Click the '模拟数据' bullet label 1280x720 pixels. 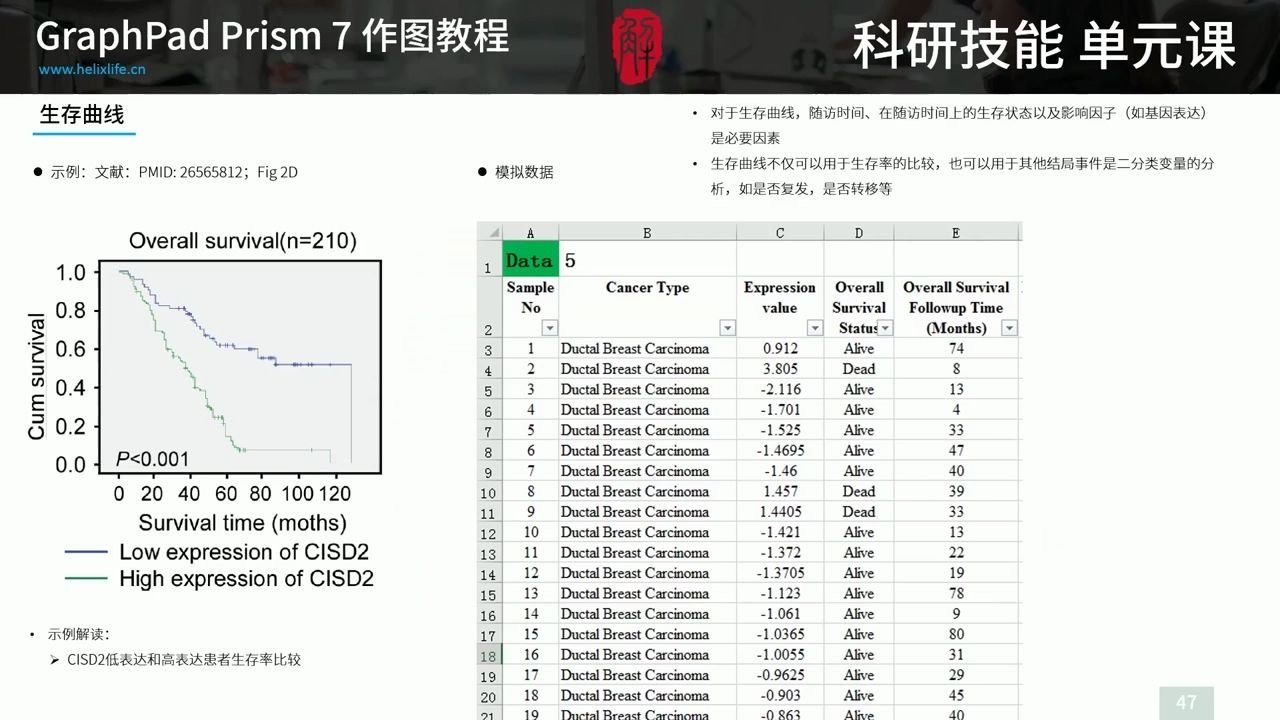coord(524,172)
